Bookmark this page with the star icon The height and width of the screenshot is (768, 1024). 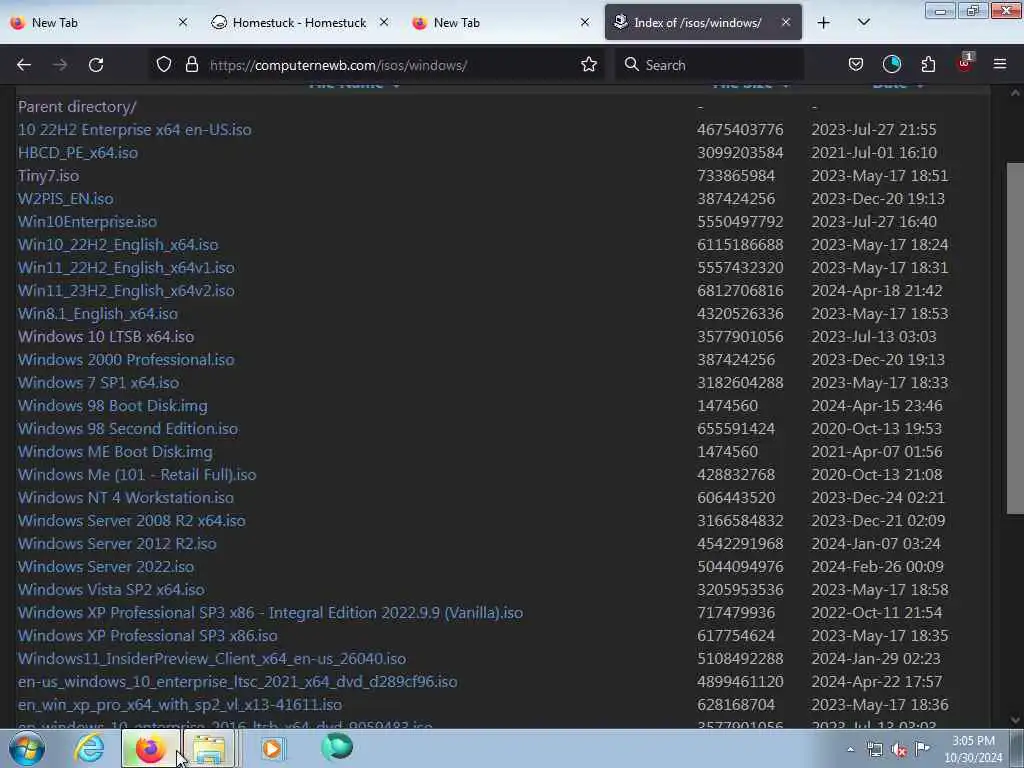pos(588,65)
